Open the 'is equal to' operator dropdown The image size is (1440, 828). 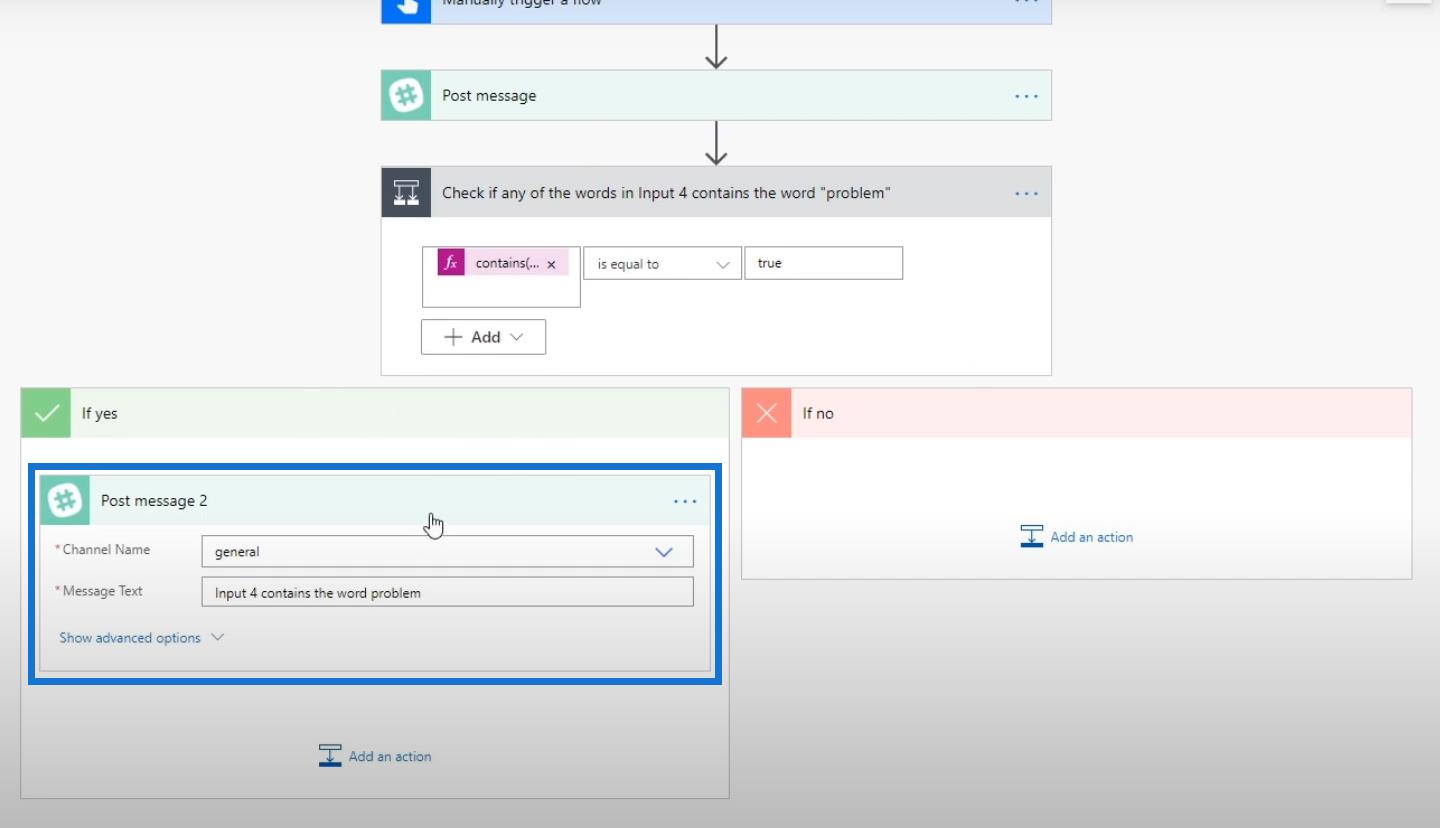pos(663,264)
